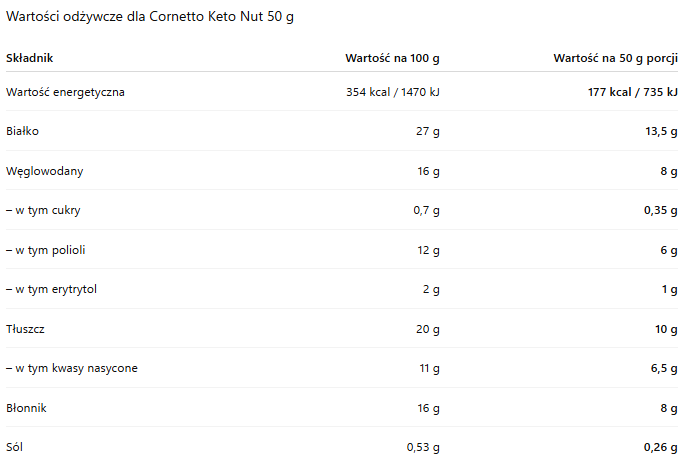The image size is (693, 463).
Task: Select the 'Białko' row label
Action: (x=23, y=131)
